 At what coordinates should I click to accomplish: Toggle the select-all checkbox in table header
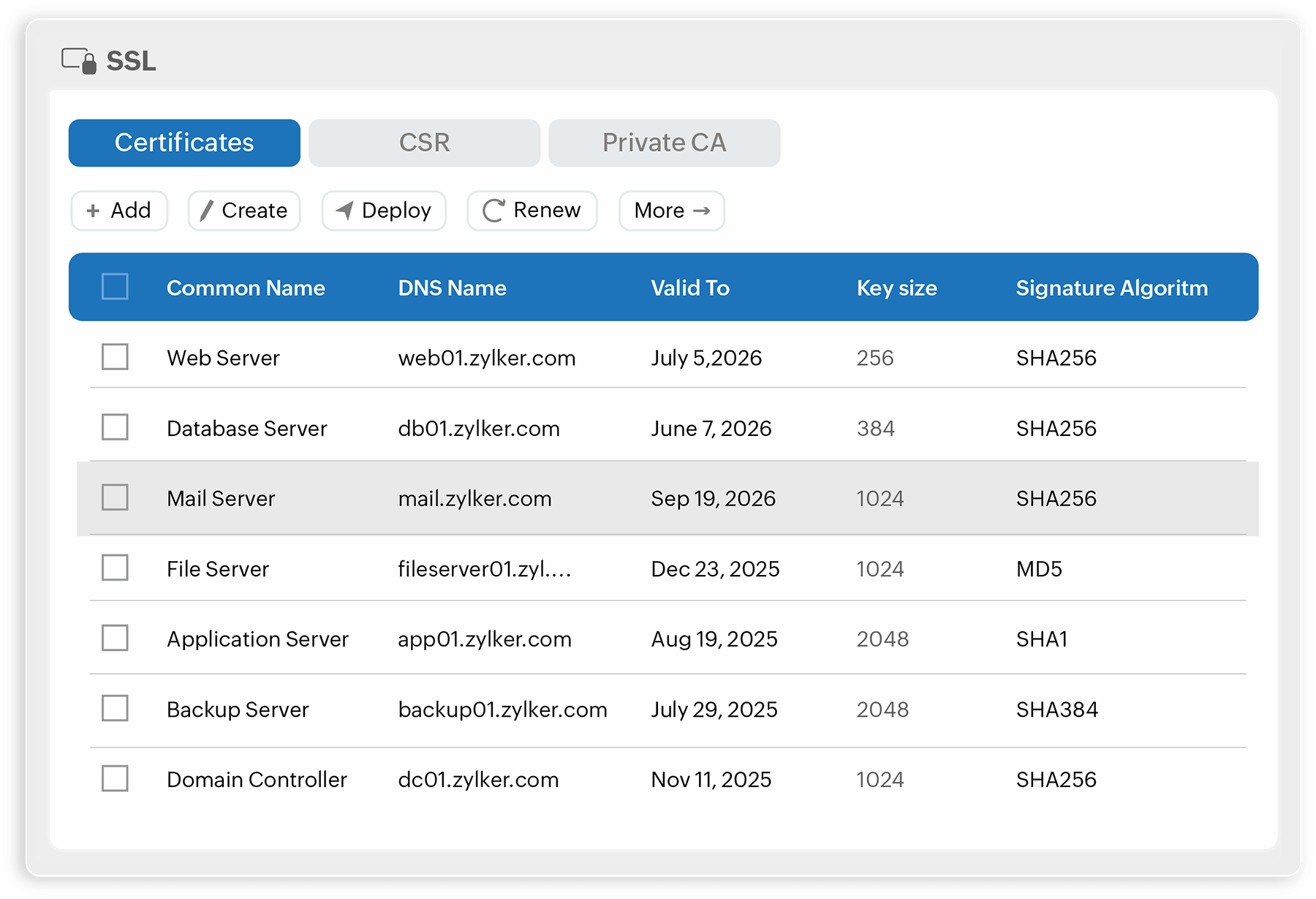tap(115, 287)
